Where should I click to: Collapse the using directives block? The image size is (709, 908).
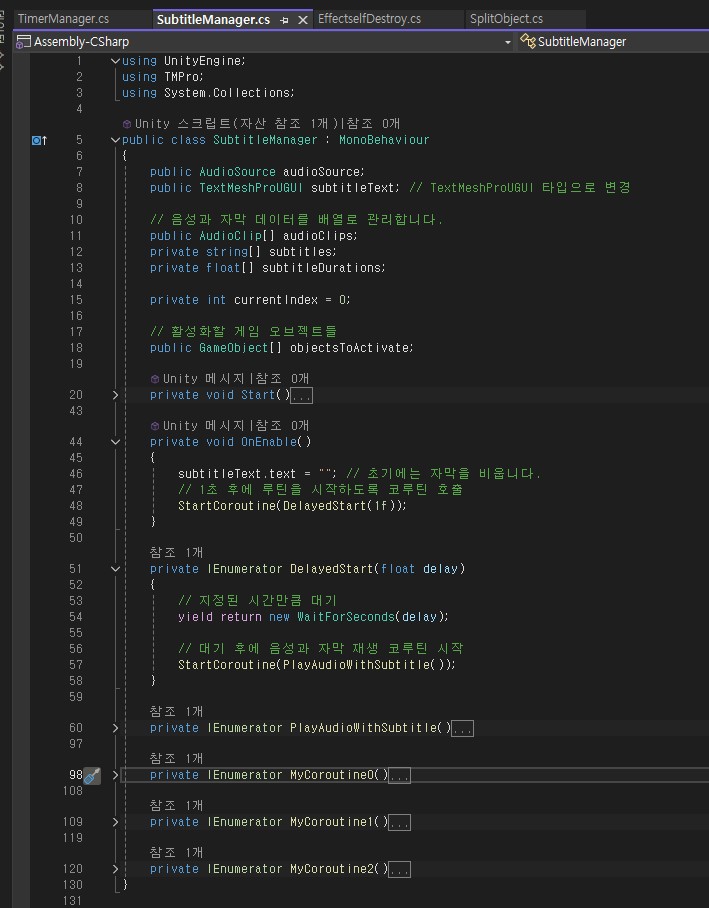(x=115, y=61)
